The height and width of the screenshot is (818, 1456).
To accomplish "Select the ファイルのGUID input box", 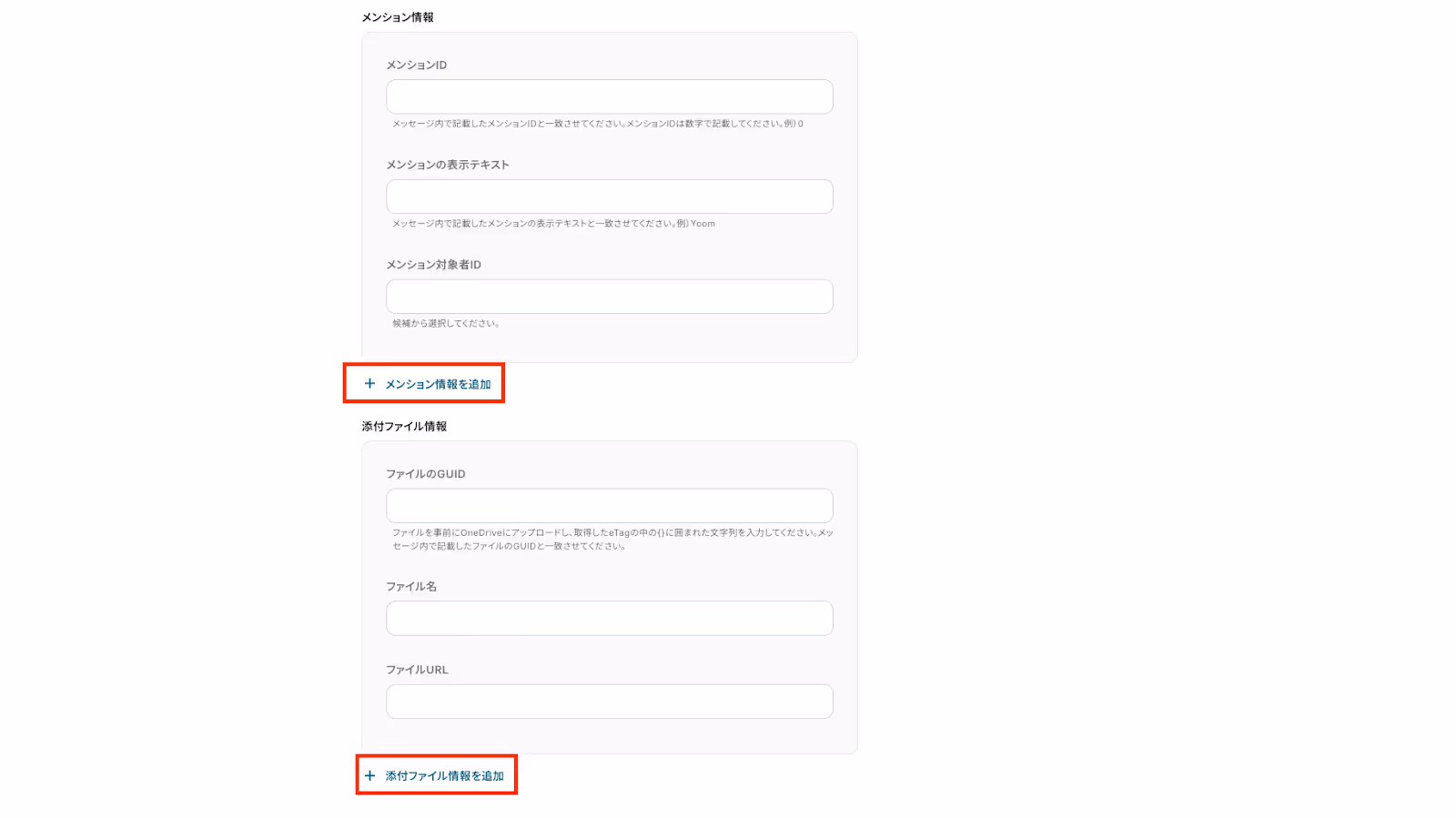I will tap(610, 506).
